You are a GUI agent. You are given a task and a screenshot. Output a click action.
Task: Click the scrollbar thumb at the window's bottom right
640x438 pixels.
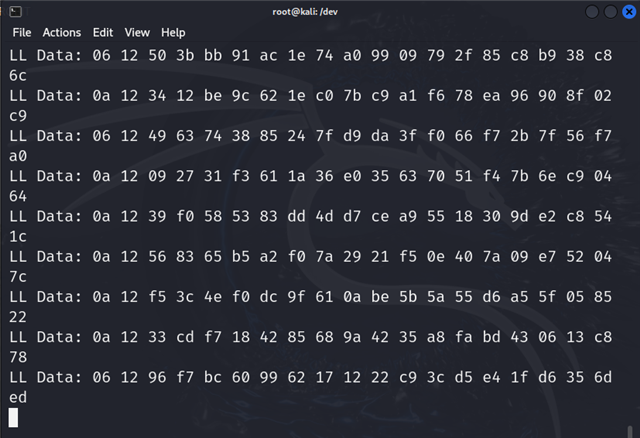click(x=630, y=431)
